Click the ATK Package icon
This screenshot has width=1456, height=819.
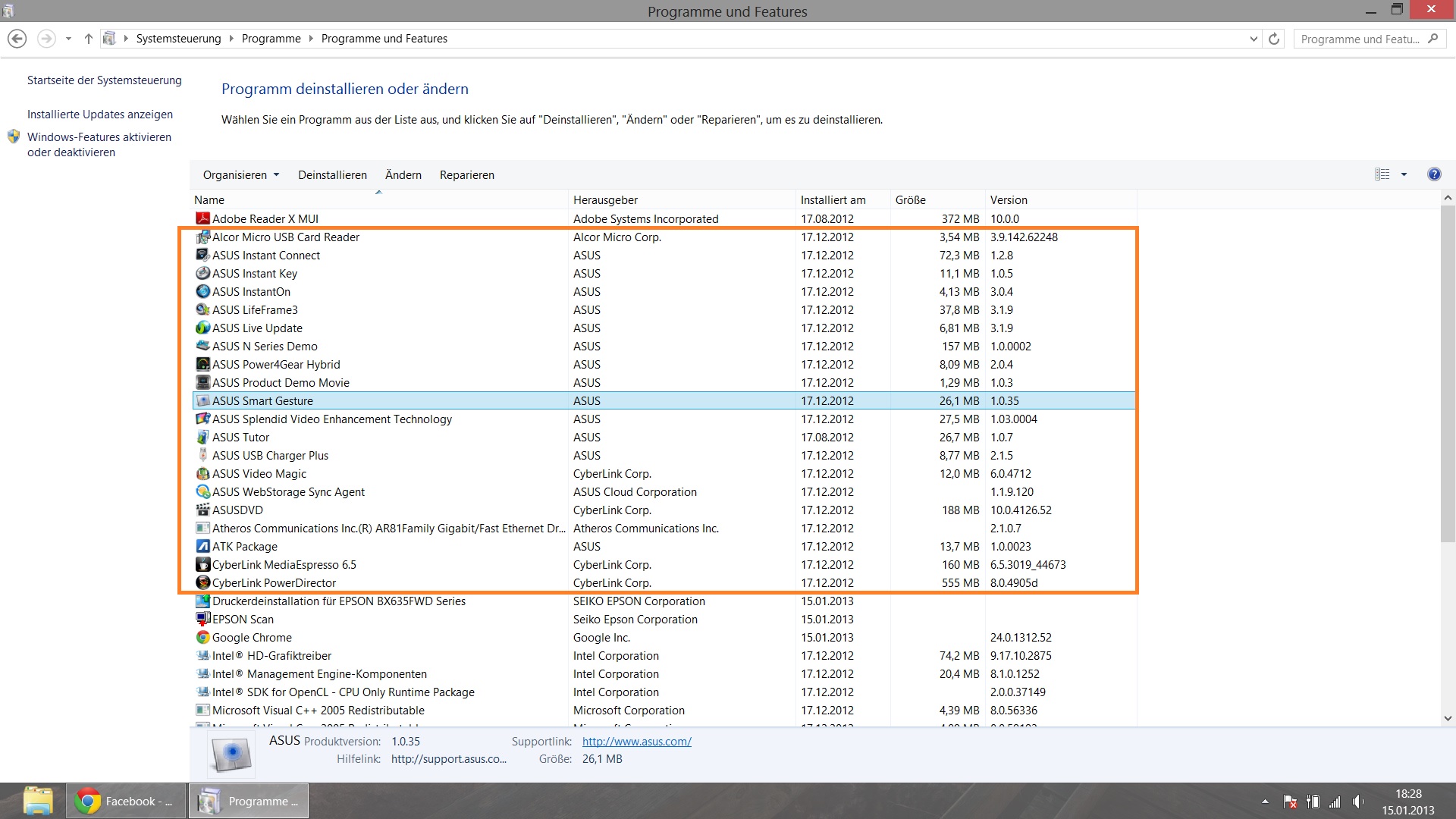202,547
